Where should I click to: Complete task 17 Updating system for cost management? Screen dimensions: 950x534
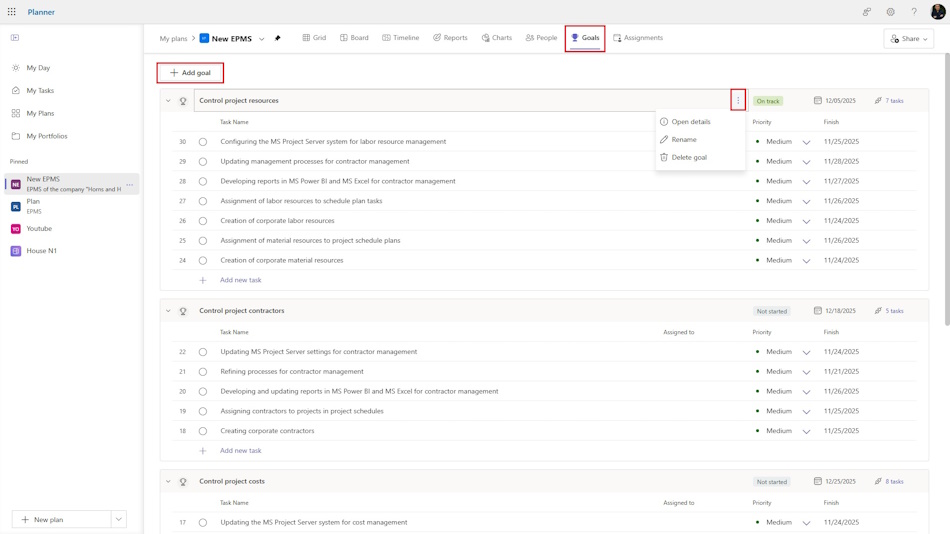(203, 522)
